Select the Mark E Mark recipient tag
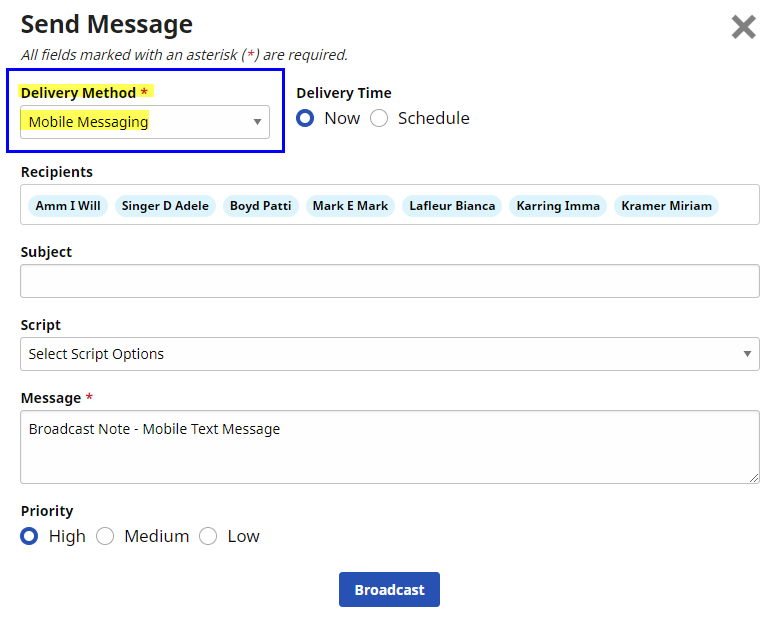781x624 pixels. tap(350, 206)
